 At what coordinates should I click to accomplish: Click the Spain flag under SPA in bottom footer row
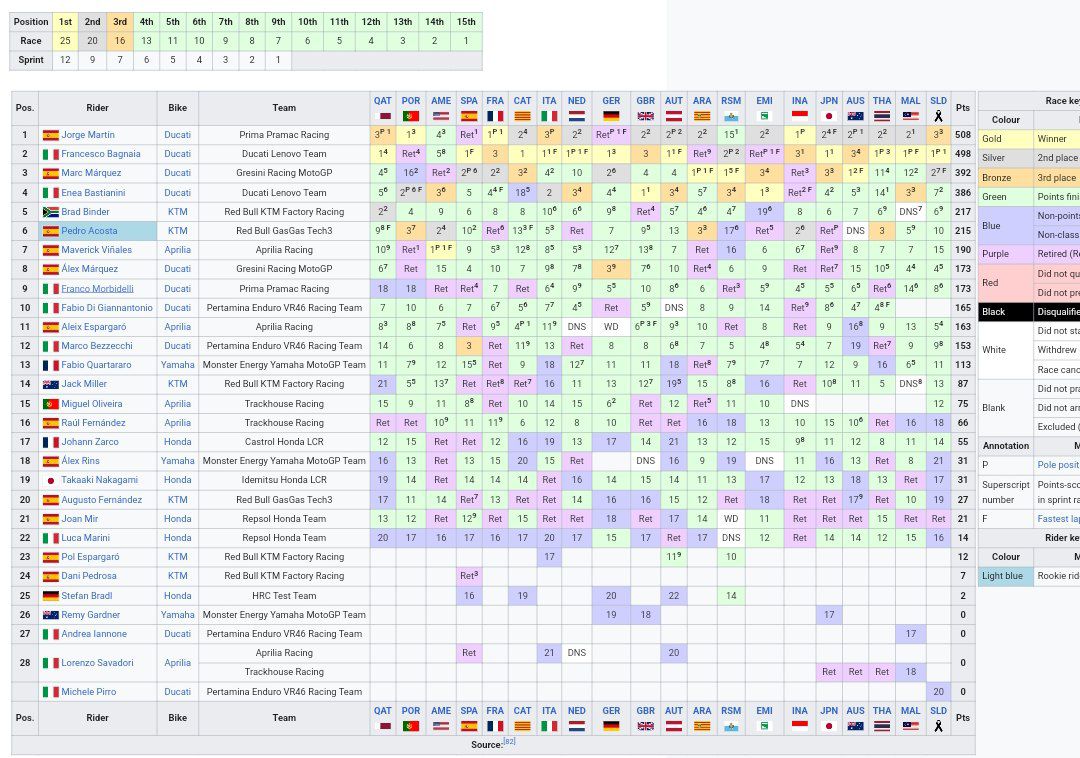[x=469, y=726]
